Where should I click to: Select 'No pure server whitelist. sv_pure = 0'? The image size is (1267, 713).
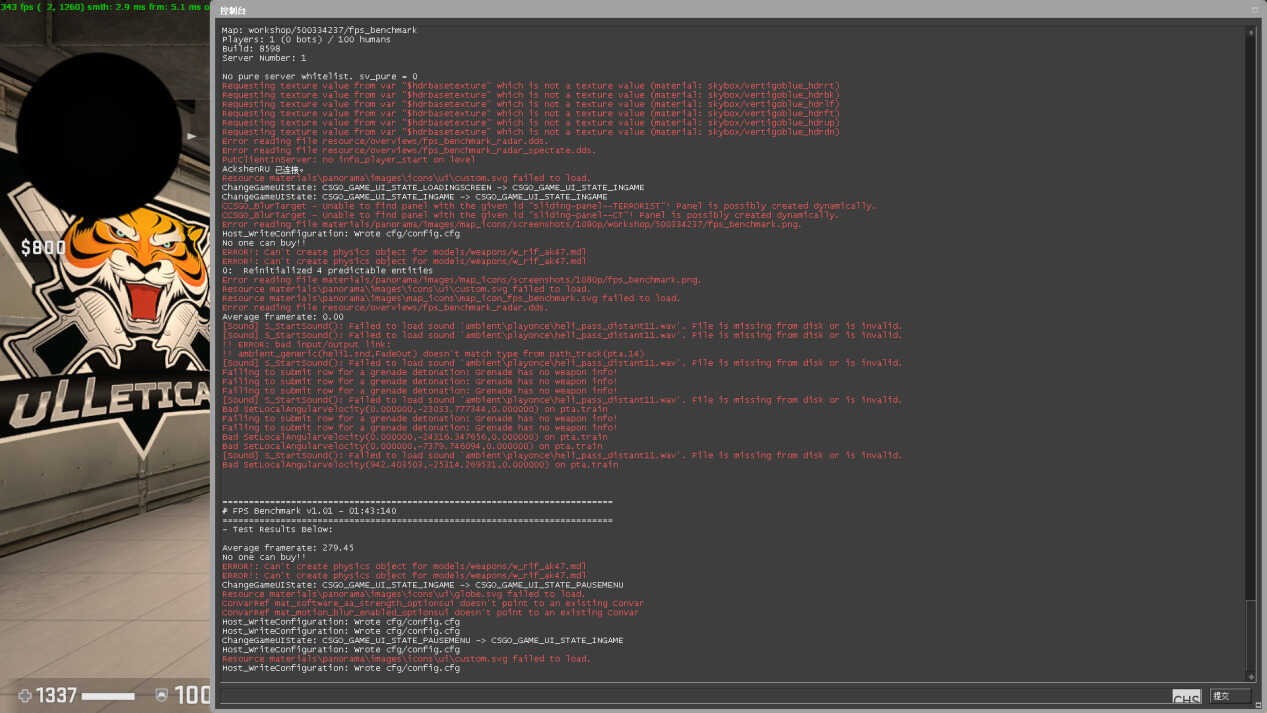pos(320,76)
